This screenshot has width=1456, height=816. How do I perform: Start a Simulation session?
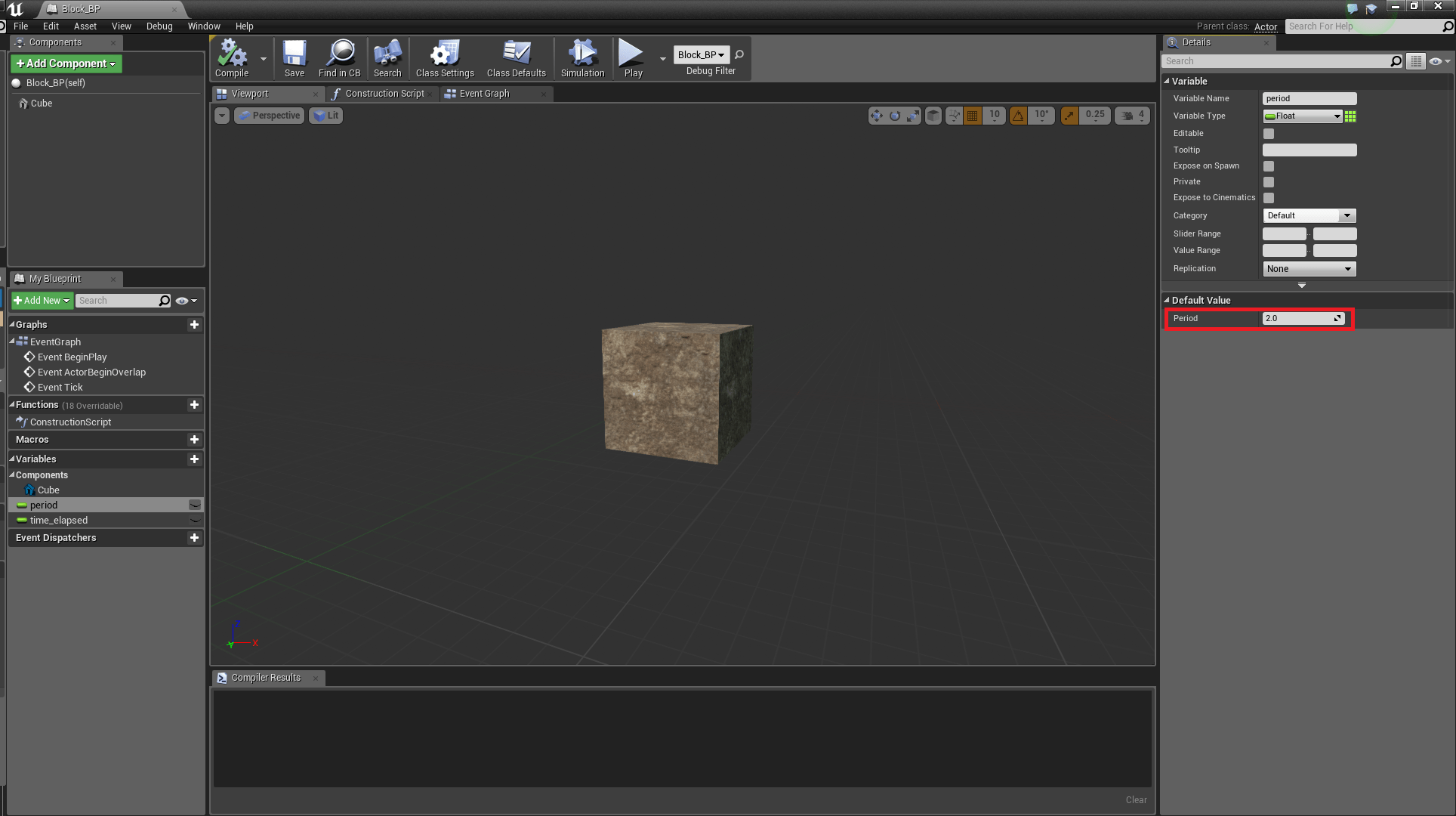581,58
